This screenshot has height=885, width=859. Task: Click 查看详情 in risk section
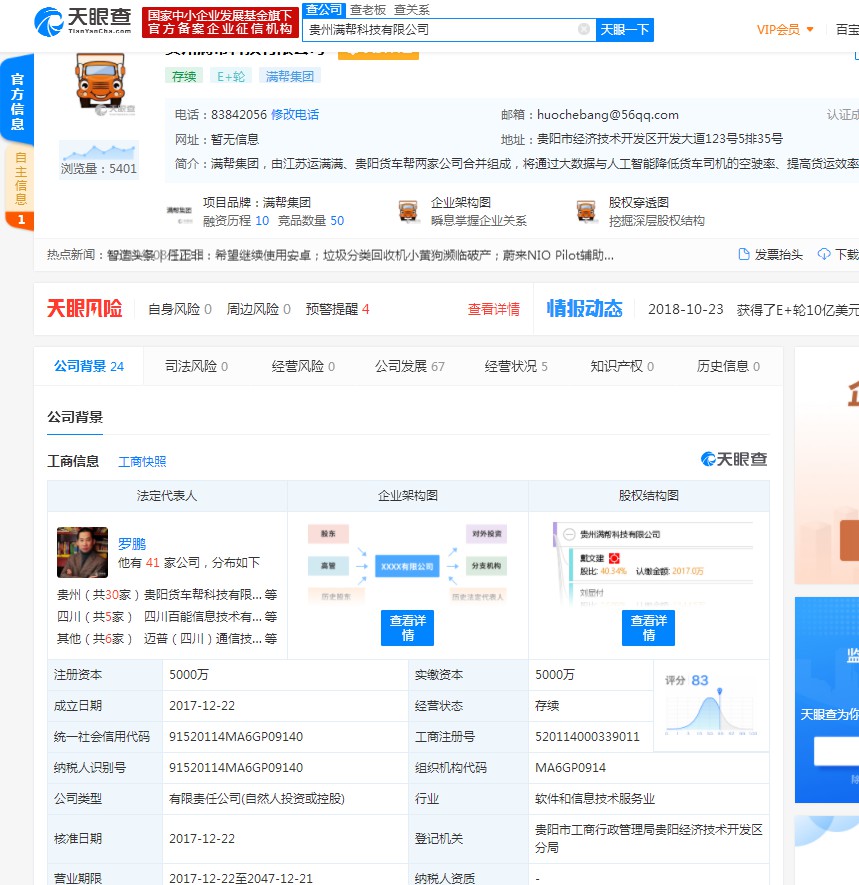[493, 309]
